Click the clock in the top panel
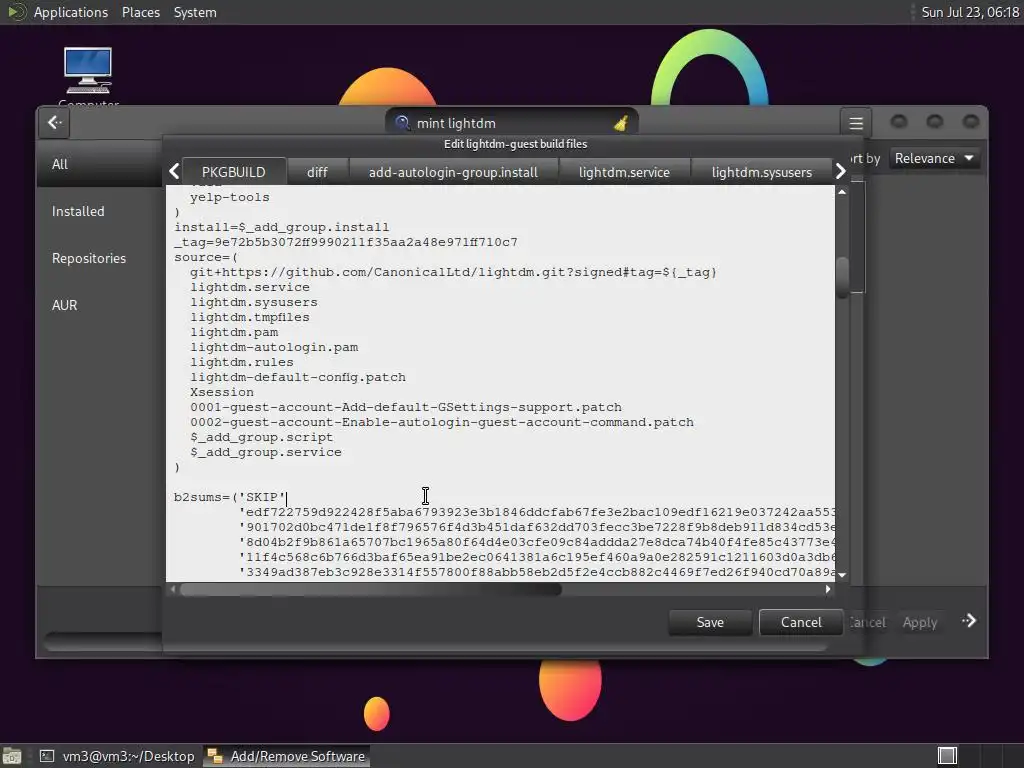 click(x=969, y=12)
